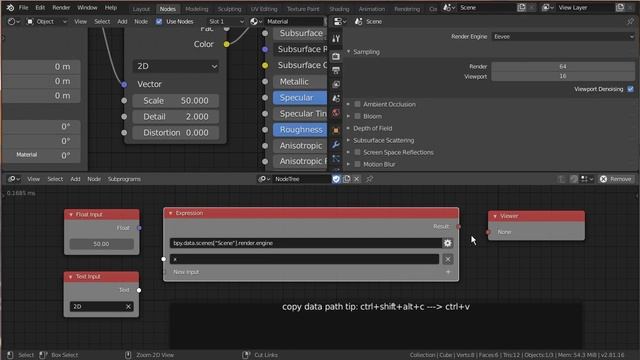Enable Bloom checkbox
This screenshot has height=360, width=640.
[358, 116]
